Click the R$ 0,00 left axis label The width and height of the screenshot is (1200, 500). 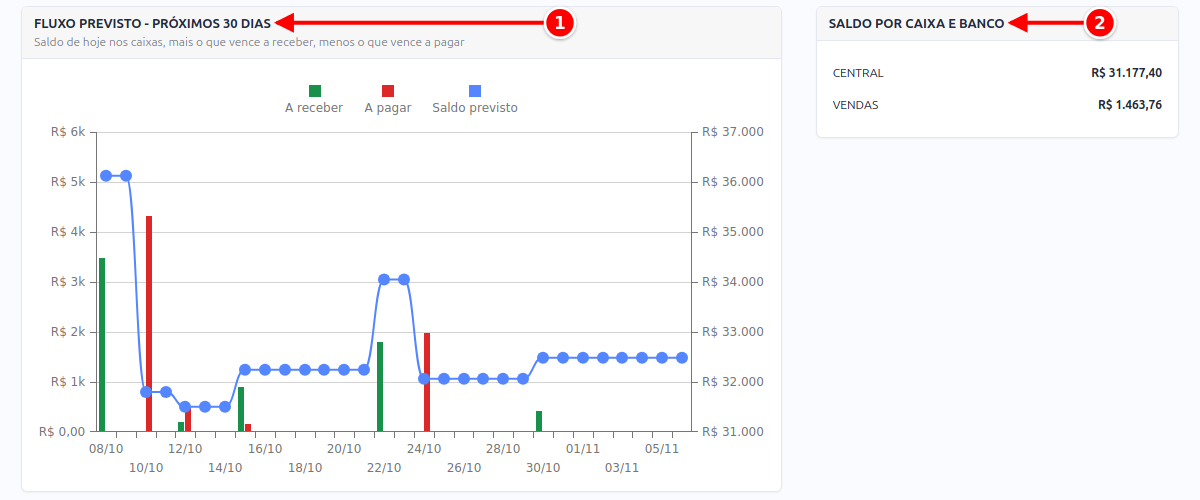click(62, 432)
